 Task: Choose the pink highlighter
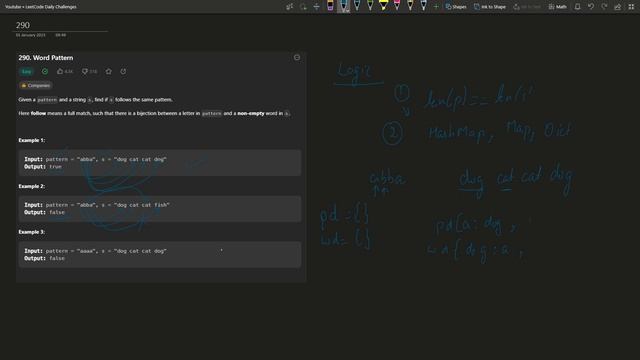click(397, 6)
